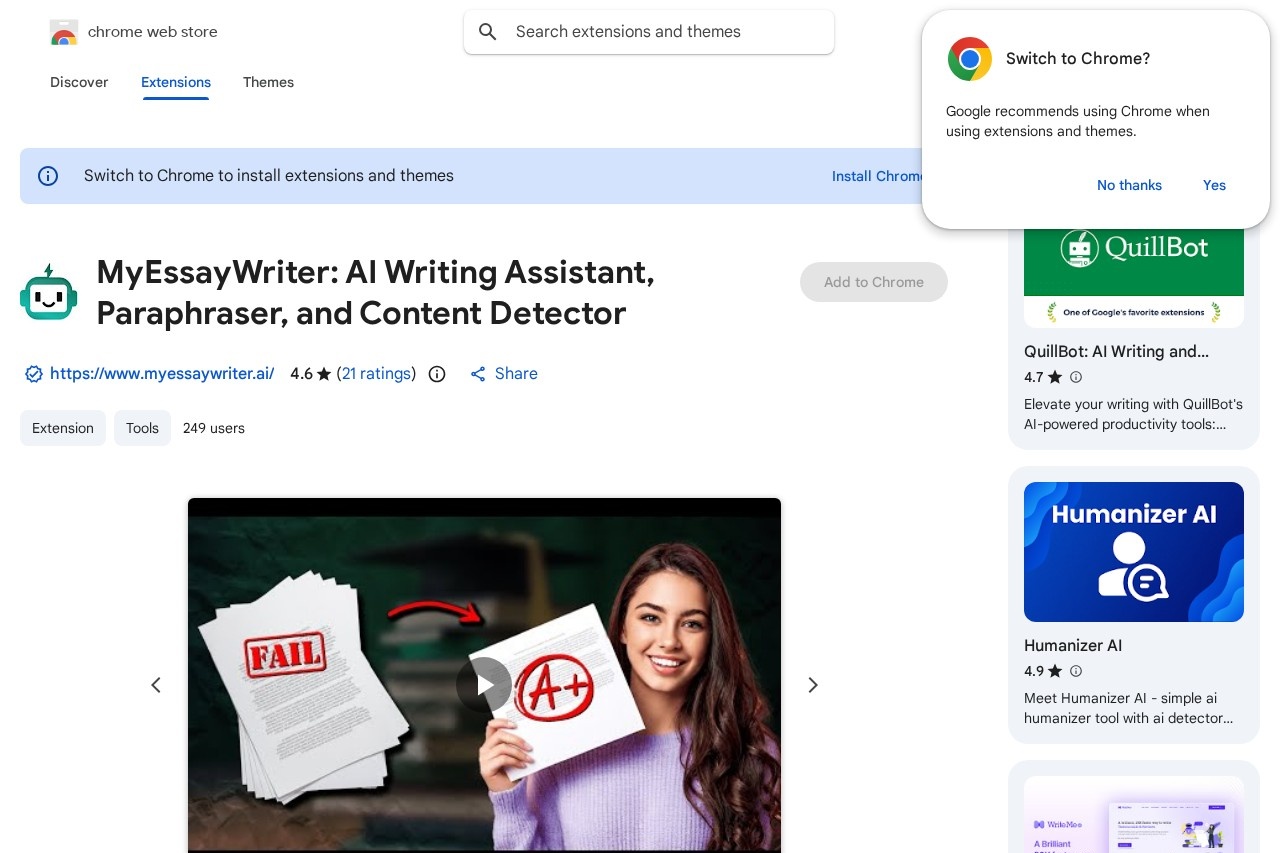The height and width of the screenshot is (853, 1280).
Task: Click the search magnifier icon
Action: (487, 31)
